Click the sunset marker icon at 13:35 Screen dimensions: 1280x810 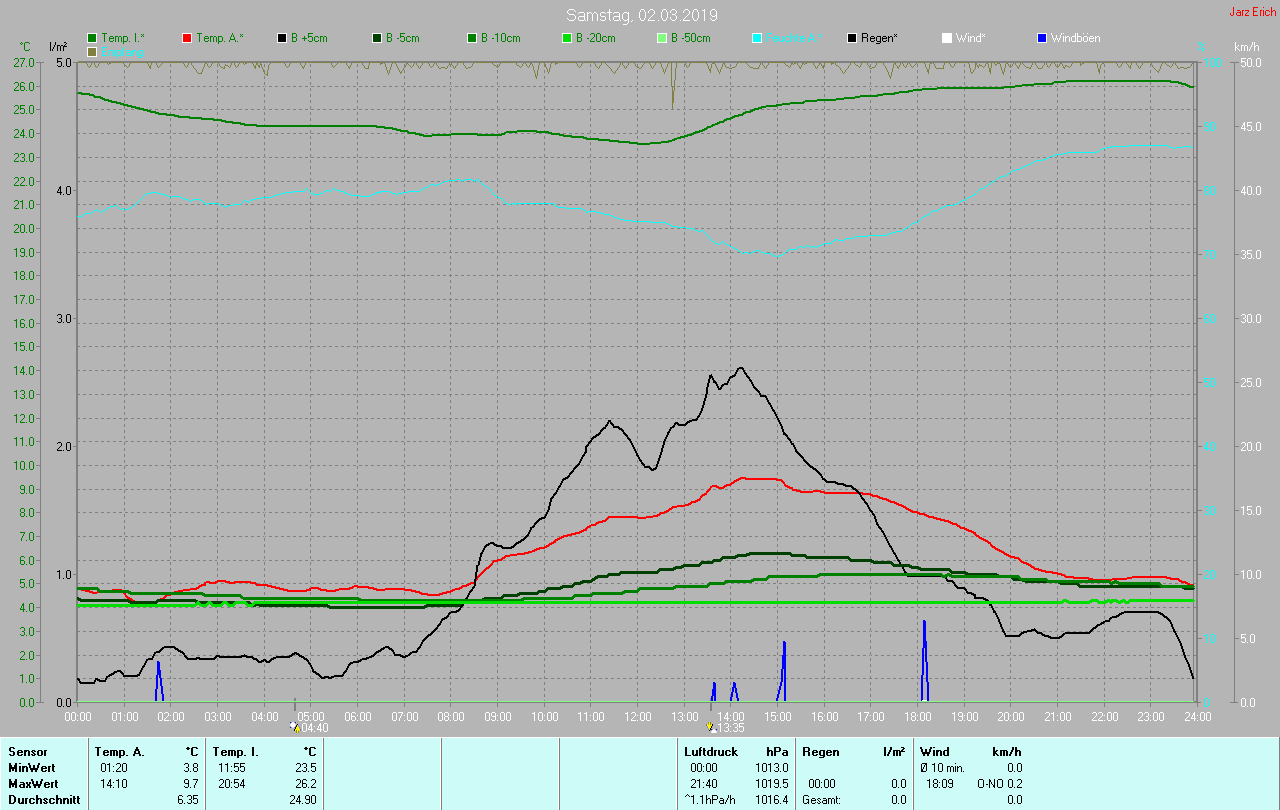coord(711,727)
